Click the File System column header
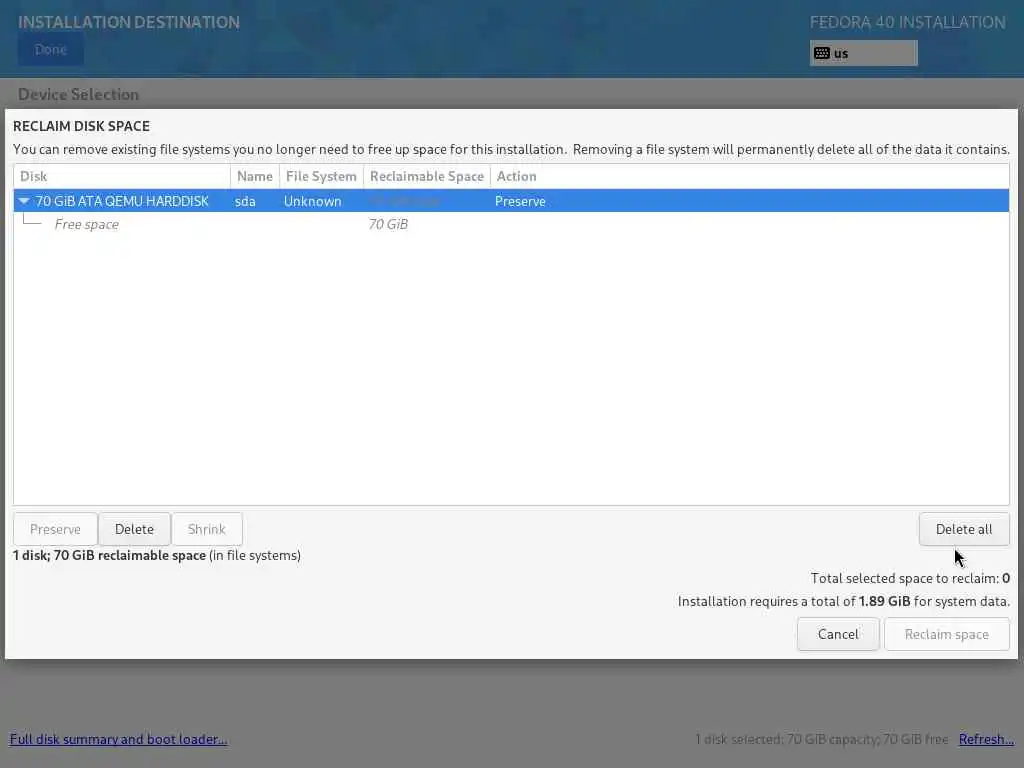 pos(321,176)
